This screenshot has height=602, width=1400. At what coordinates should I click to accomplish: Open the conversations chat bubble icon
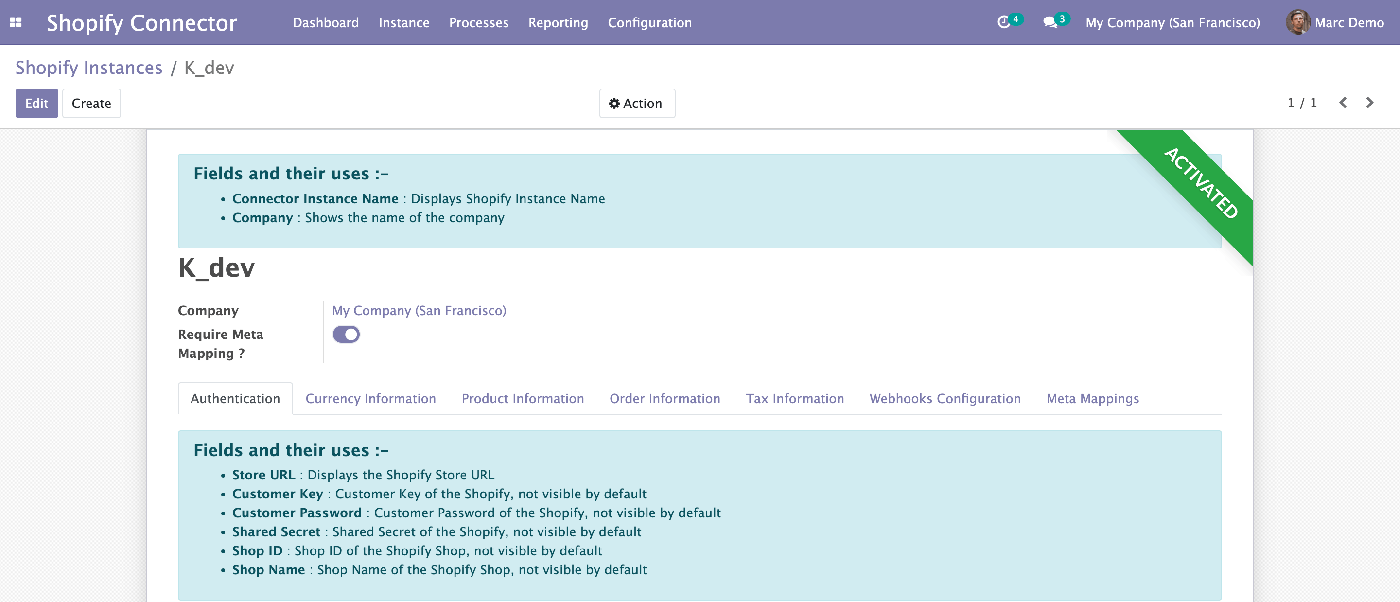click(x=1050, y=22)
